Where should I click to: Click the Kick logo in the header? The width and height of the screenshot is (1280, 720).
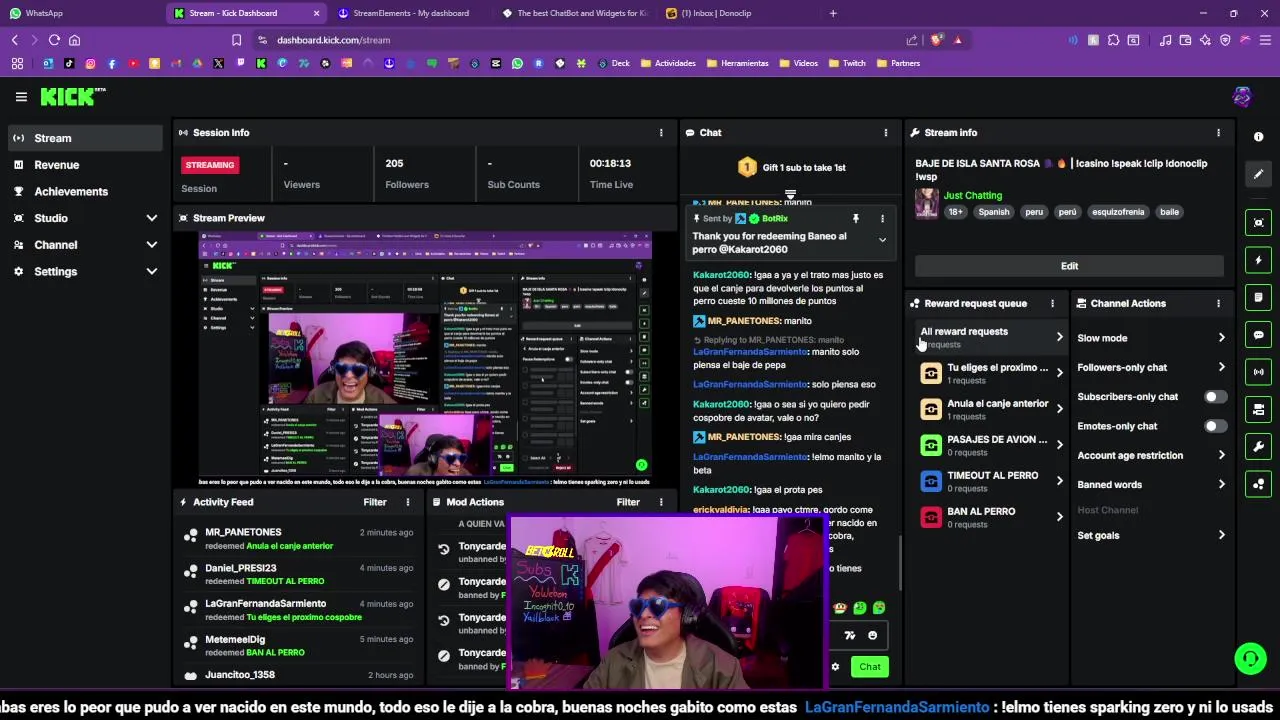pyautogui.click(x=72, y=97)
